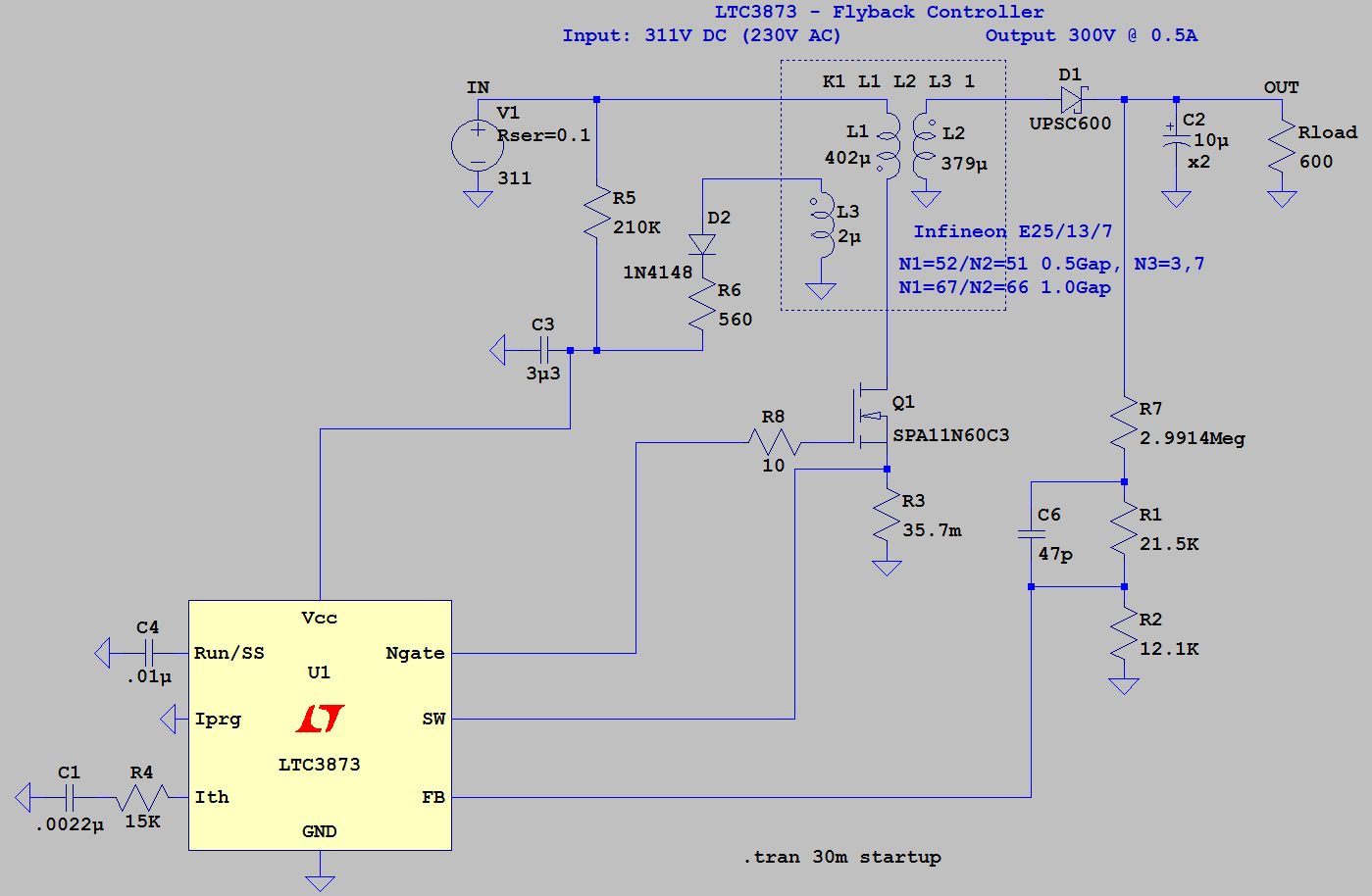Click the '21.5K' value of R1

click(1169, 544)
